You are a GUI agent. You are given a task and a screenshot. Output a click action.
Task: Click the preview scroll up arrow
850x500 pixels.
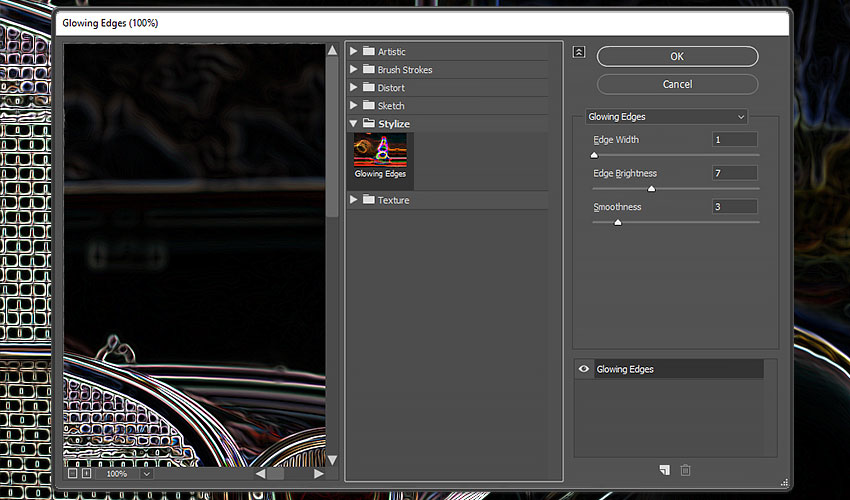(332, 50)
